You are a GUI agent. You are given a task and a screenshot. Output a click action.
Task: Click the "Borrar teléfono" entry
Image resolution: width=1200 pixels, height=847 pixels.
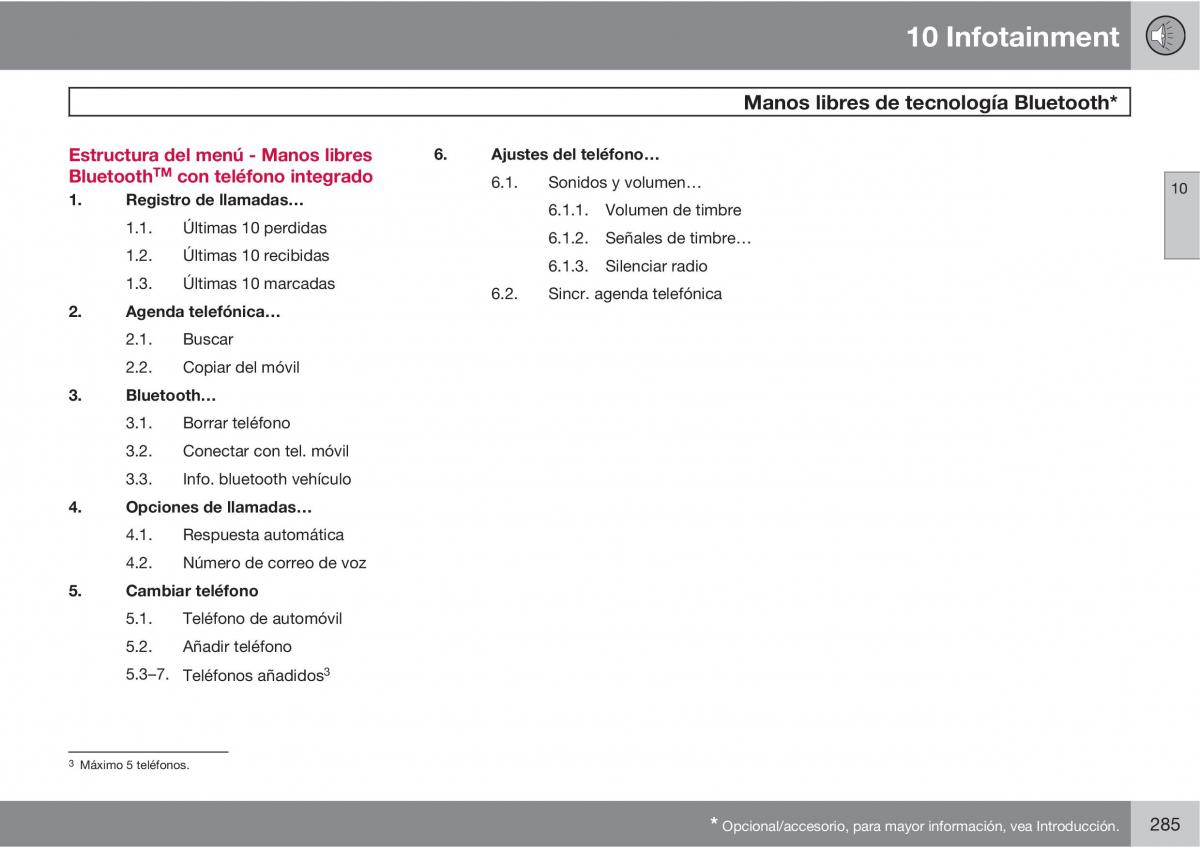point(237,424)
